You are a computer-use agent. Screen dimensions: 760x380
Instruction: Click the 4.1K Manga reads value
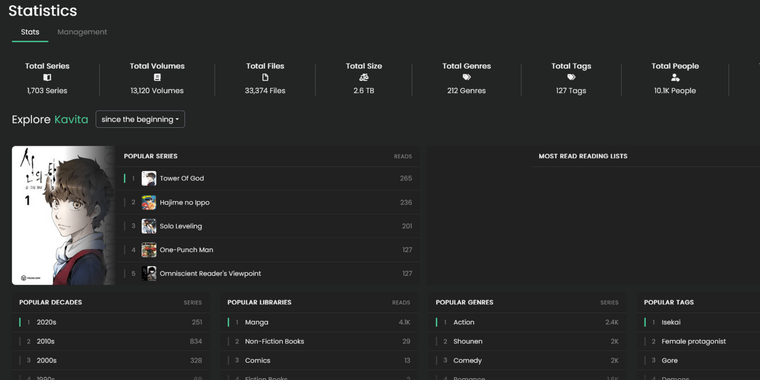(x=405, y=322)
